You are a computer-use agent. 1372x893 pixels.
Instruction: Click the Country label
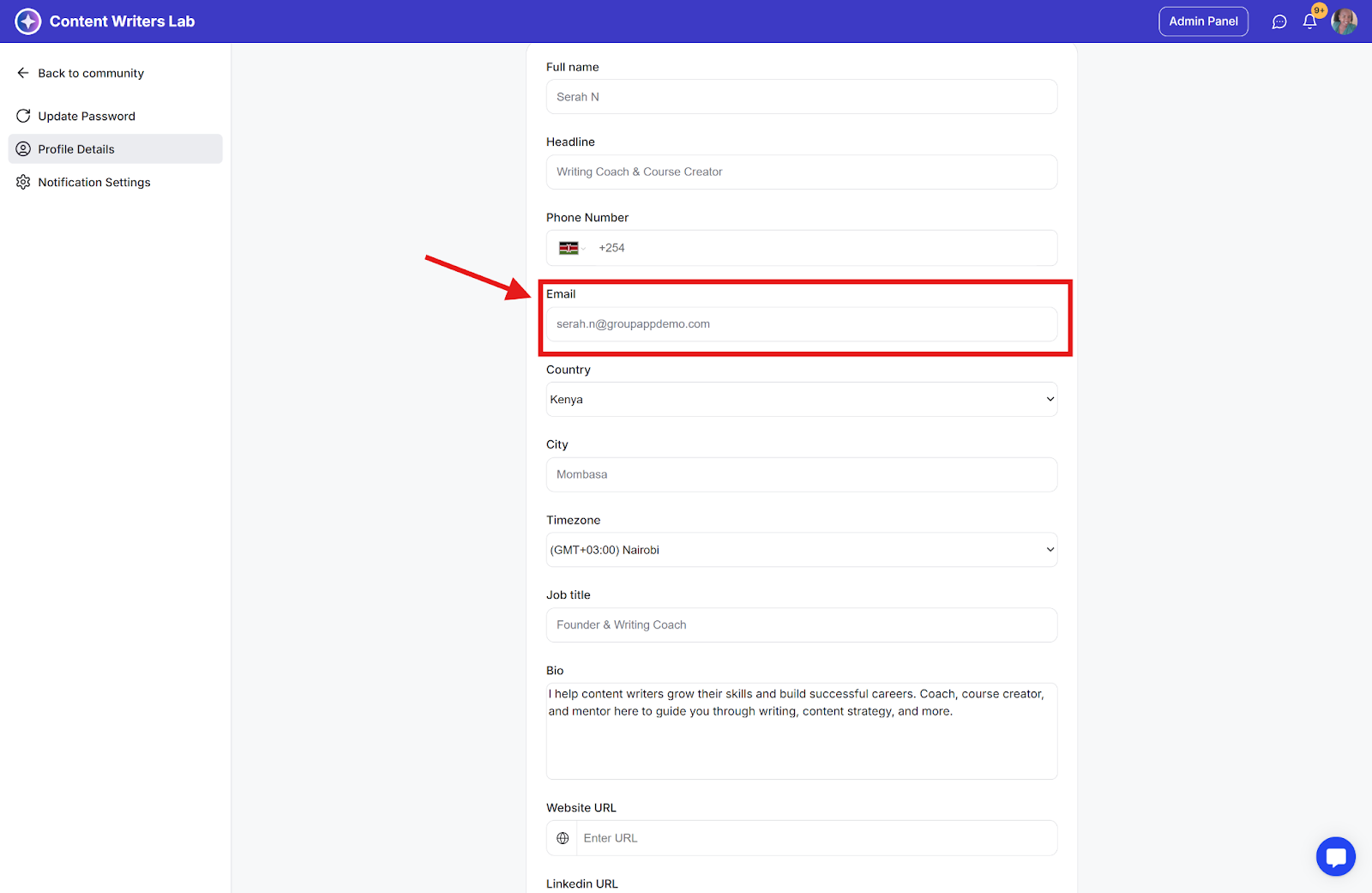pyautogui.click(x=569, y=370)
